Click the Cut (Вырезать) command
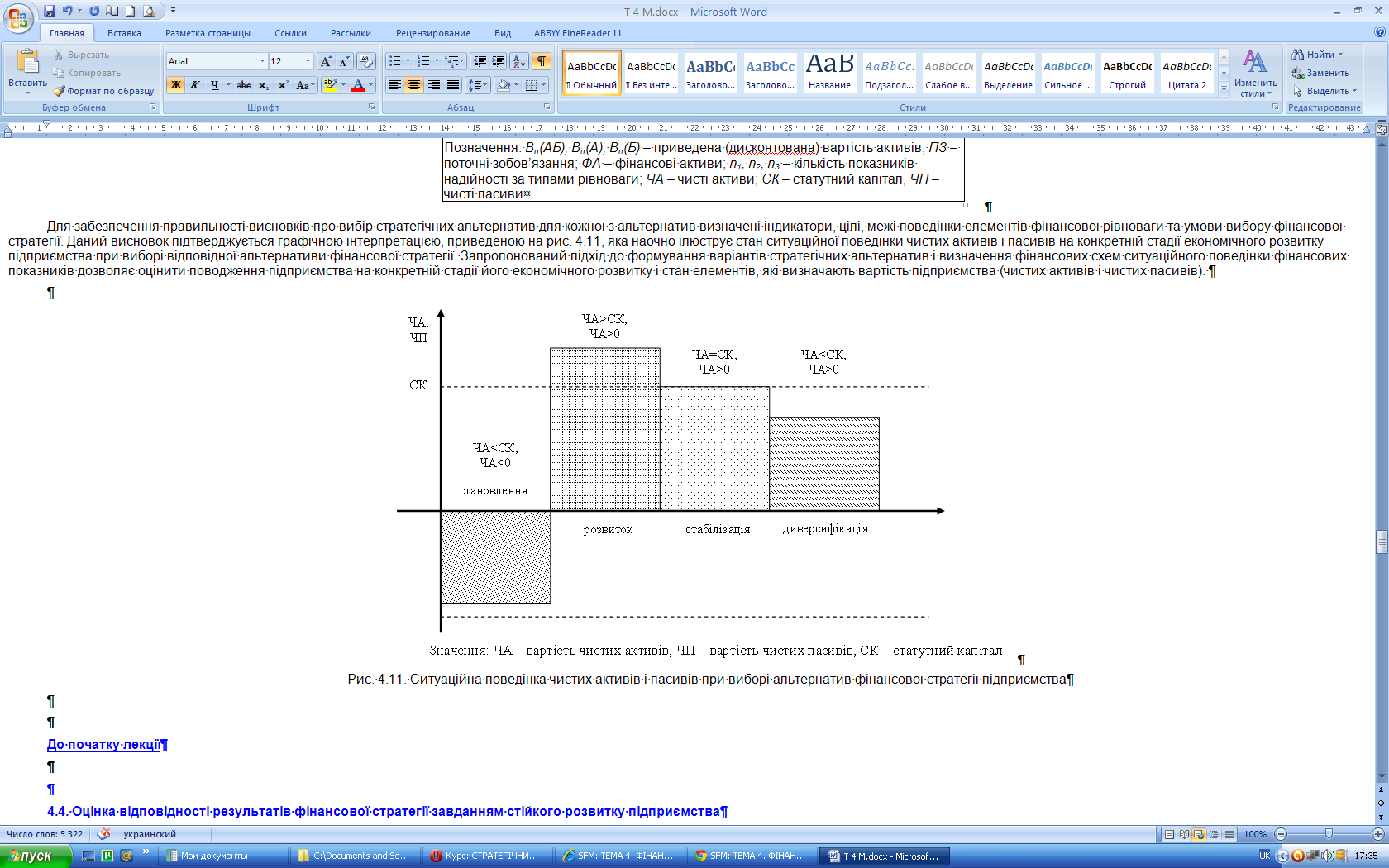Image resolution: width=1389 pixels, height=868 pixels. click(x=81, y=55)
